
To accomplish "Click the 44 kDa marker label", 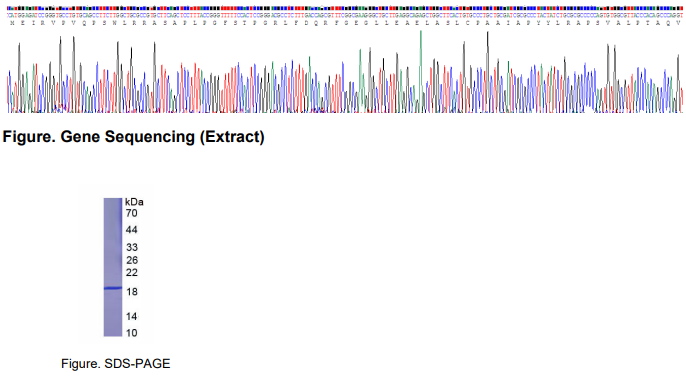I will (132, 230).
